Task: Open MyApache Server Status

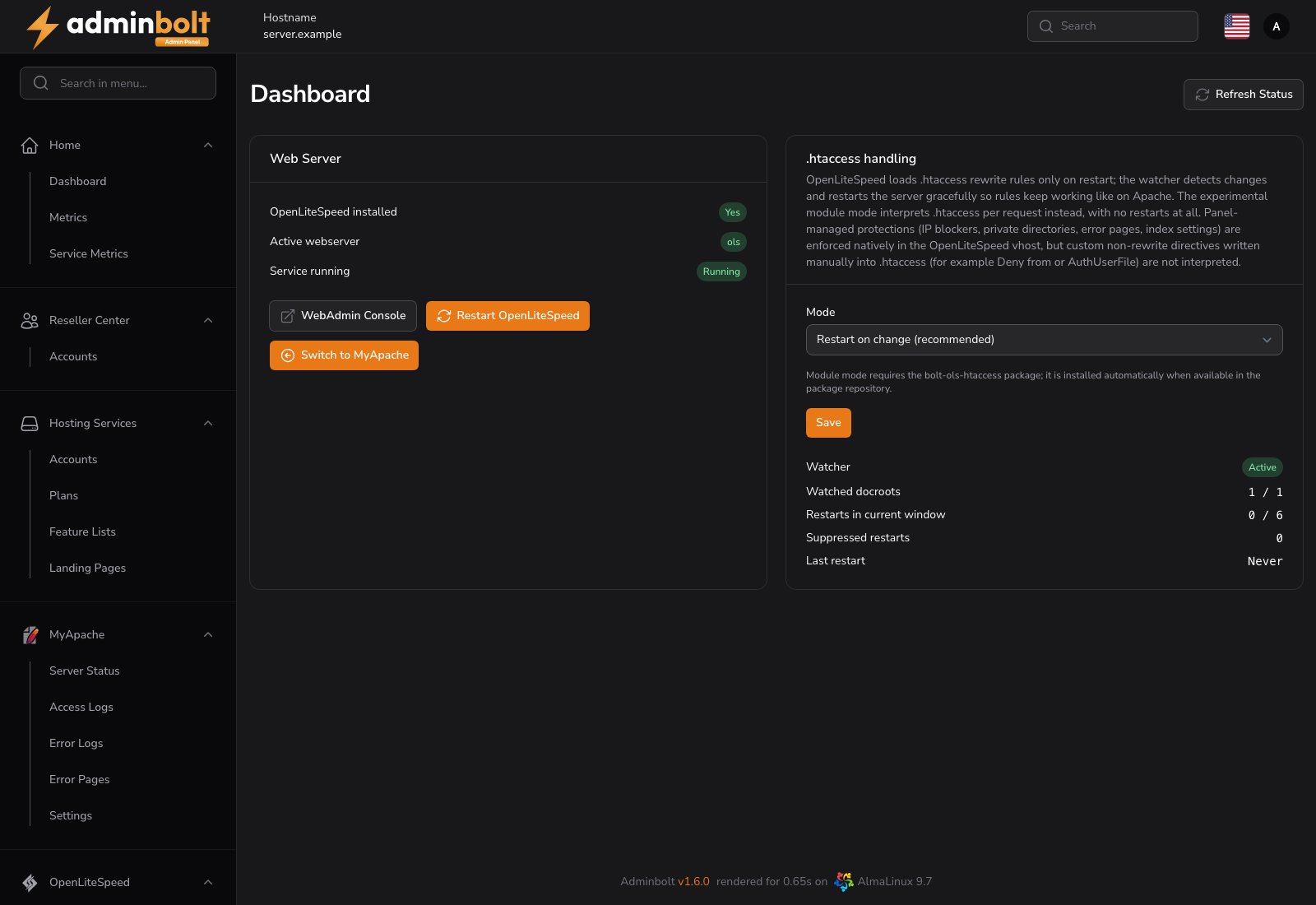Action: point(85,671)
